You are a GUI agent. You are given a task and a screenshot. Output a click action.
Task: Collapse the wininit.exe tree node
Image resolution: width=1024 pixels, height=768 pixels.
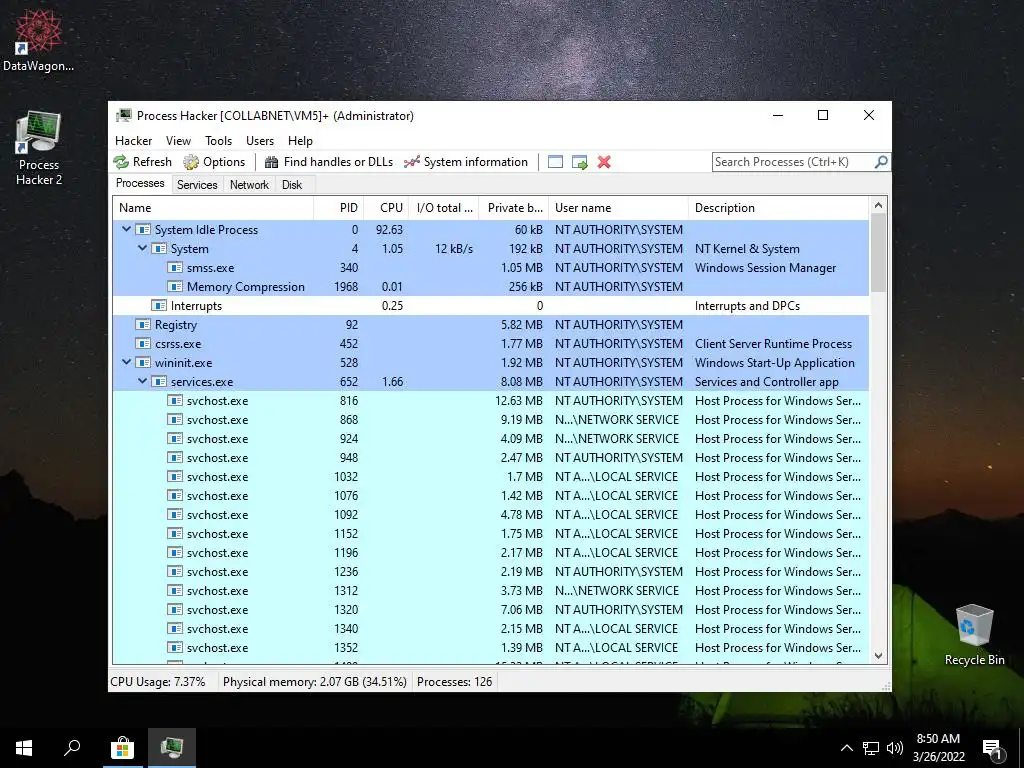127,362
